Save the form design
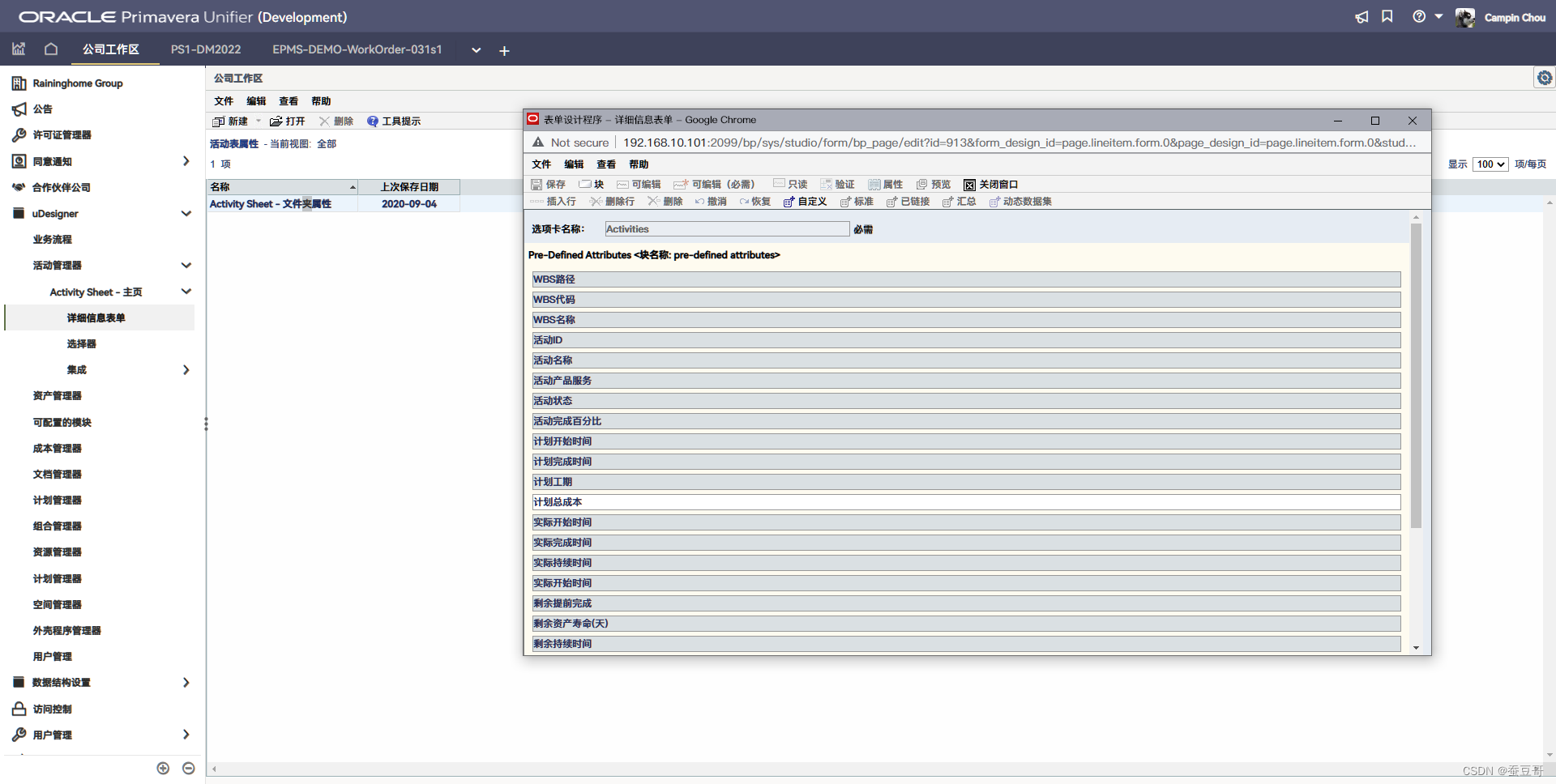 [x=549, y=184]
